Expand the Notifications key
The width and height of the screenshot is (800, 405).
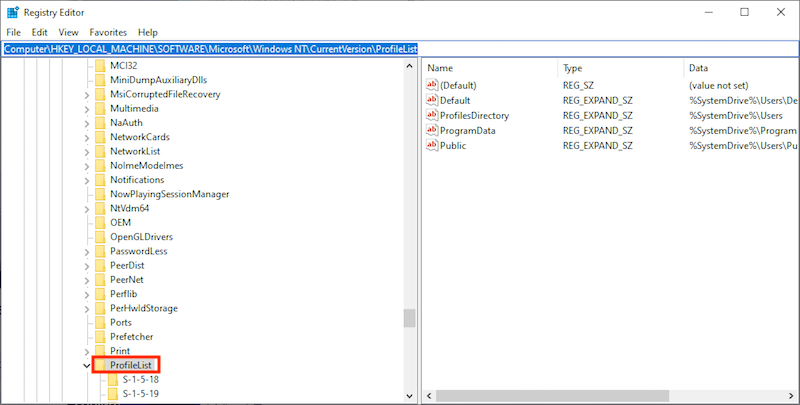coord(87,181)
